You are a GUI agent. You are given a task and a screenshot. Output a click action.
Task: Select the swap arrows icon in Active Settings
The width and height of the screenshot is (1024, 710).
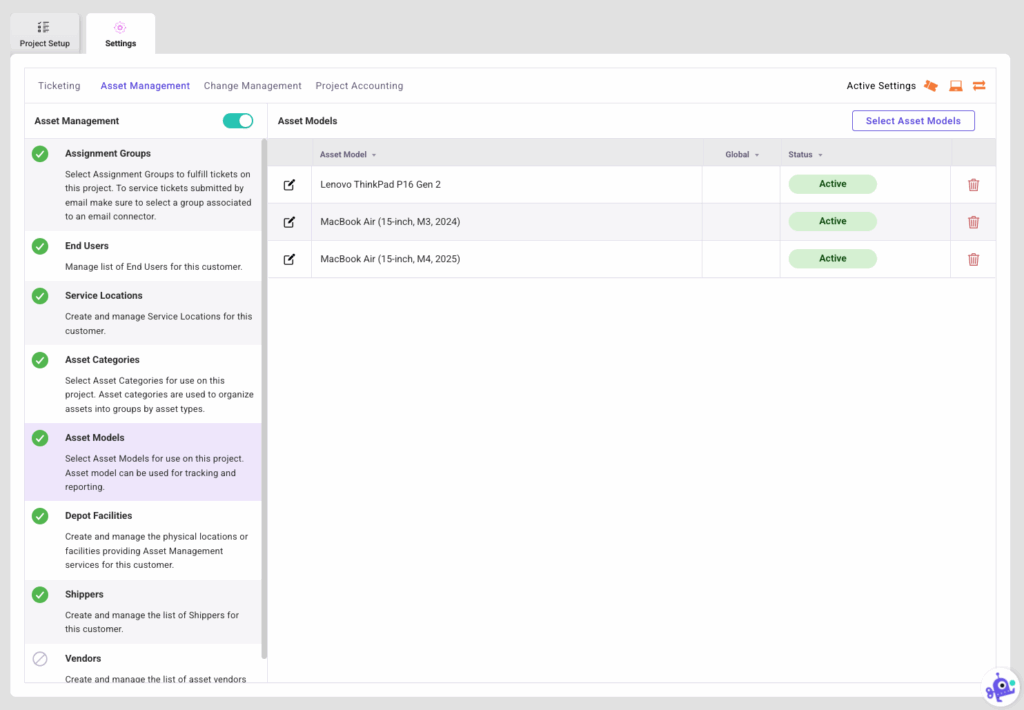tap(979, 86)
